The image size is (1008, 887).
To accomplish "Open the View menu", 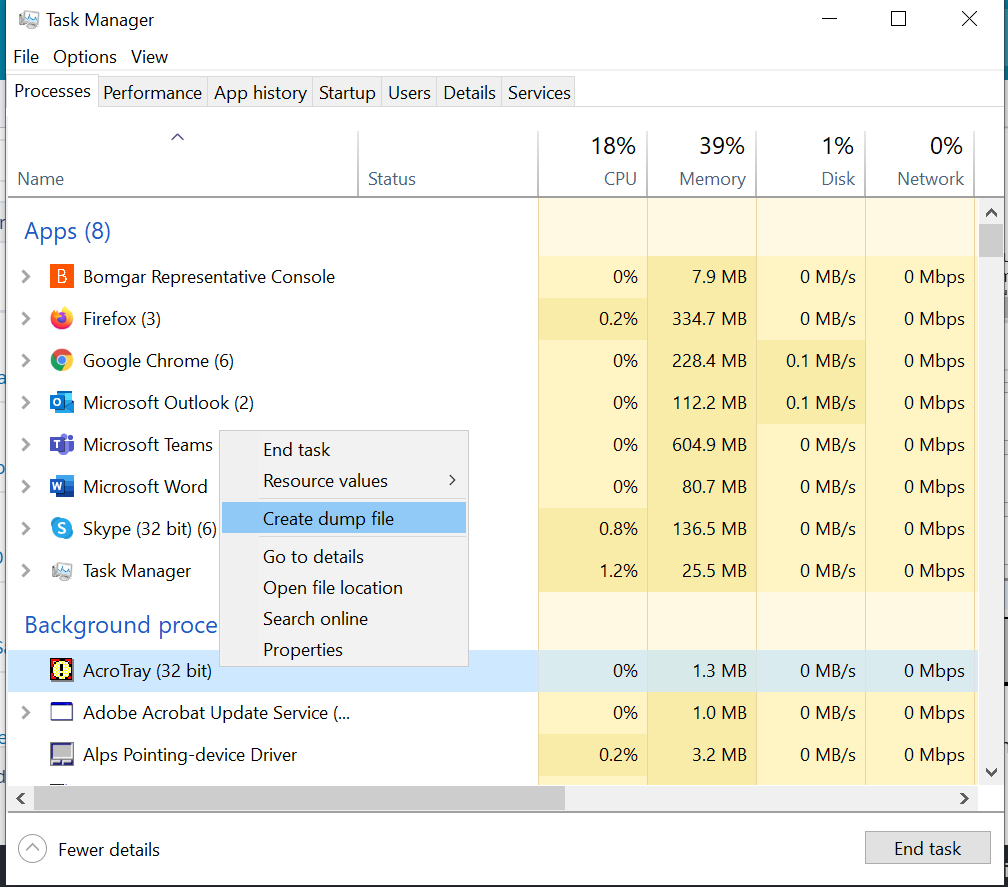I will click(149, 57).
